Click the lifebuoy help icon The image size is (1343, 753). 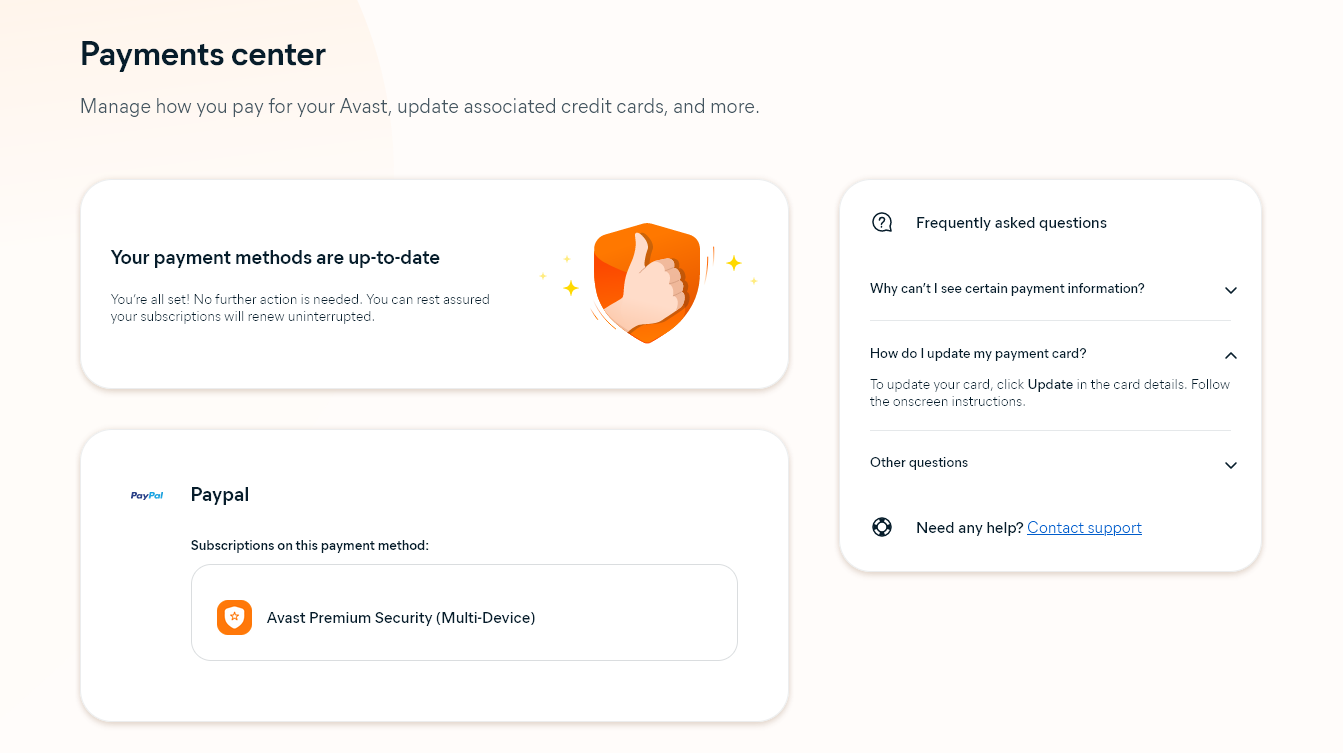(x=882, y=527)
